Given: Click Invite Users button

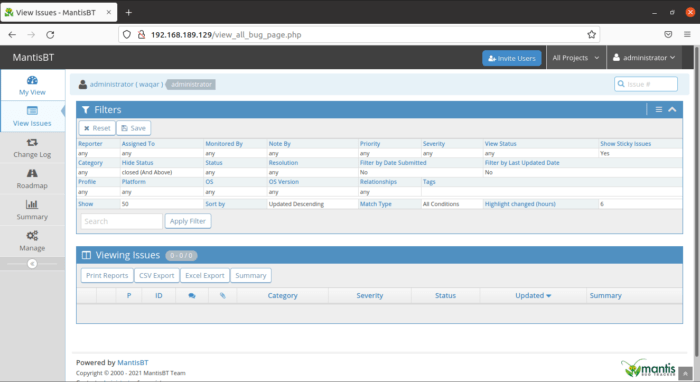Looking at the screenshot, I should pyautogui.click(x=512, y=58).
